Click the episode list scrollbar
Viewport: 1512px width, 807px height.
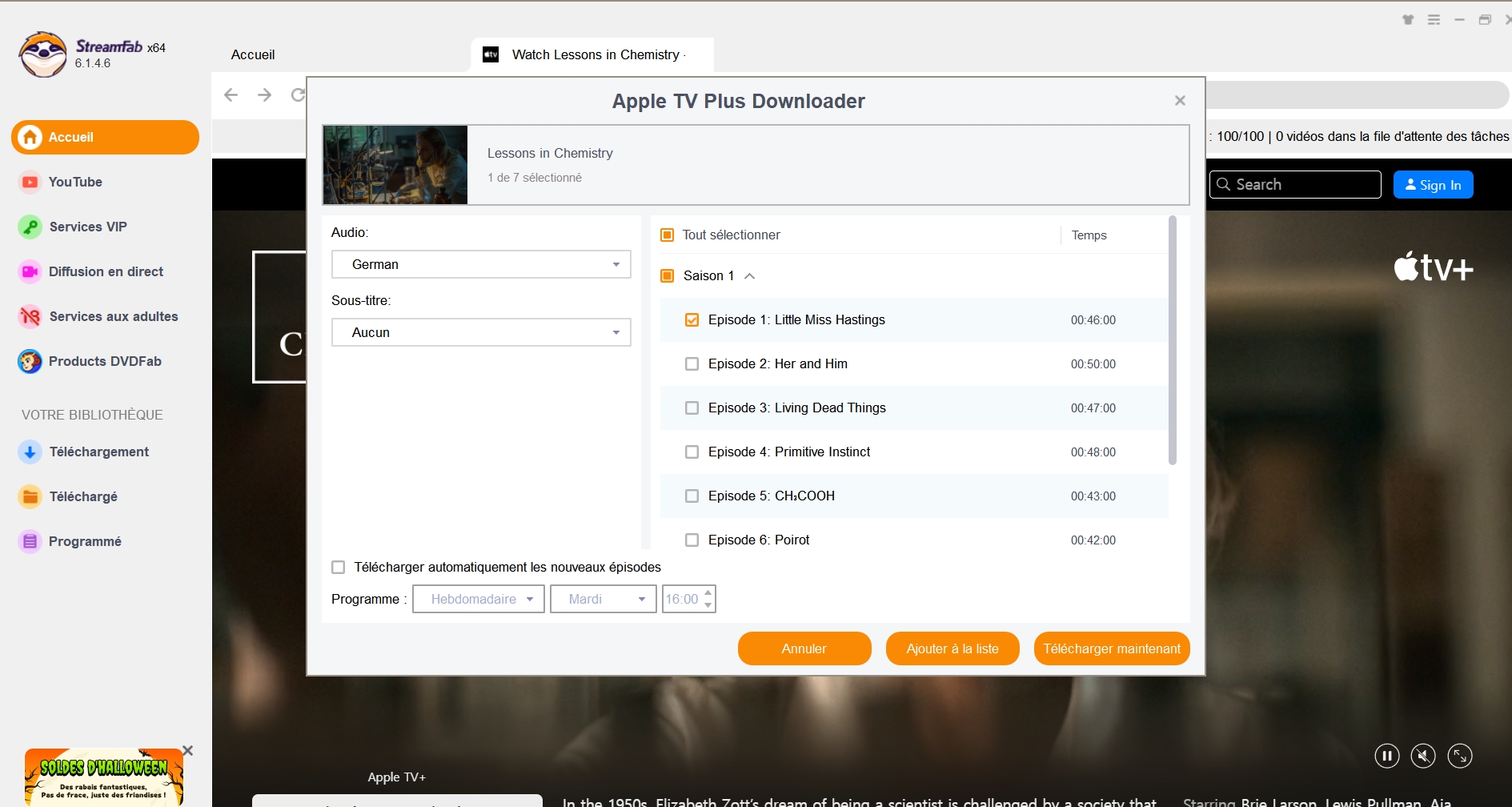click(x=1173, y=340)
